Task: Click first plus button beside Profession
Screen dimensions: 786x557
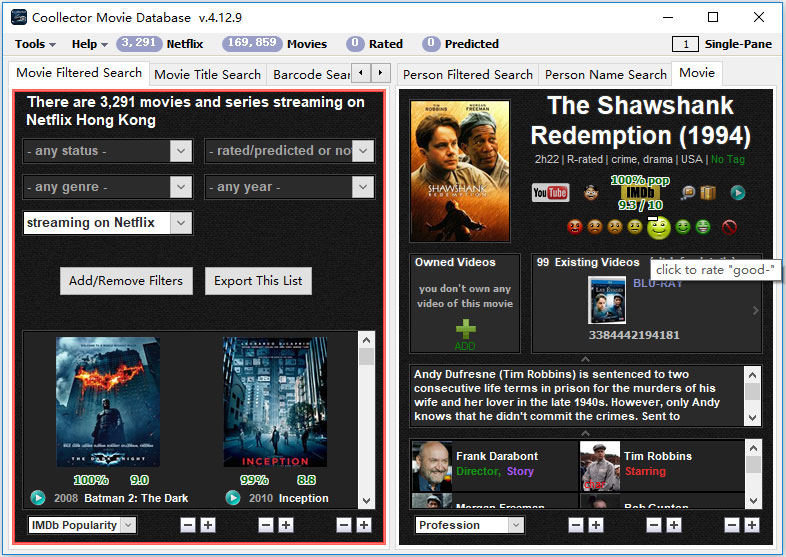Action: (596, 525)
